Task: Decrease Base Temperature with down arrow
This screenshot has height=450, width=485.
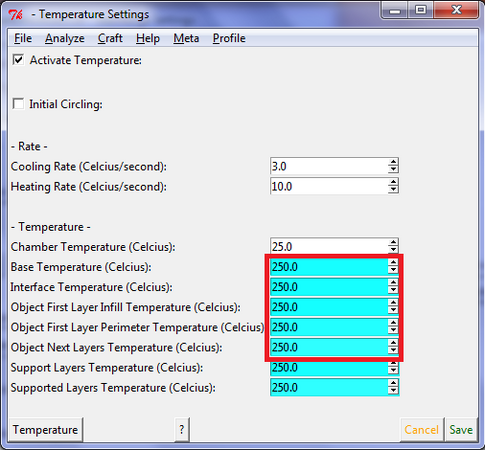Action: click(393, 270)
